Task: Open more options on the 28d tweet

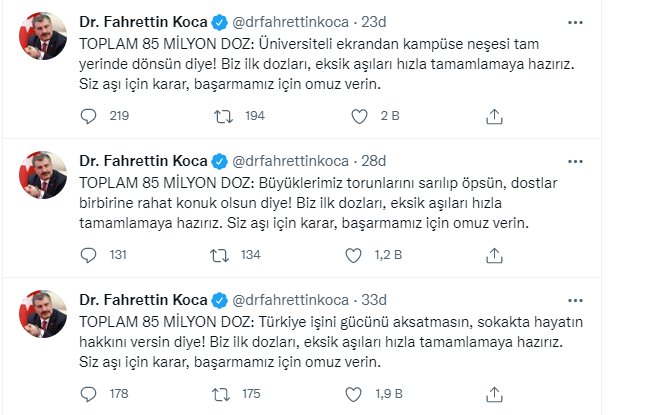Action: 575,161
